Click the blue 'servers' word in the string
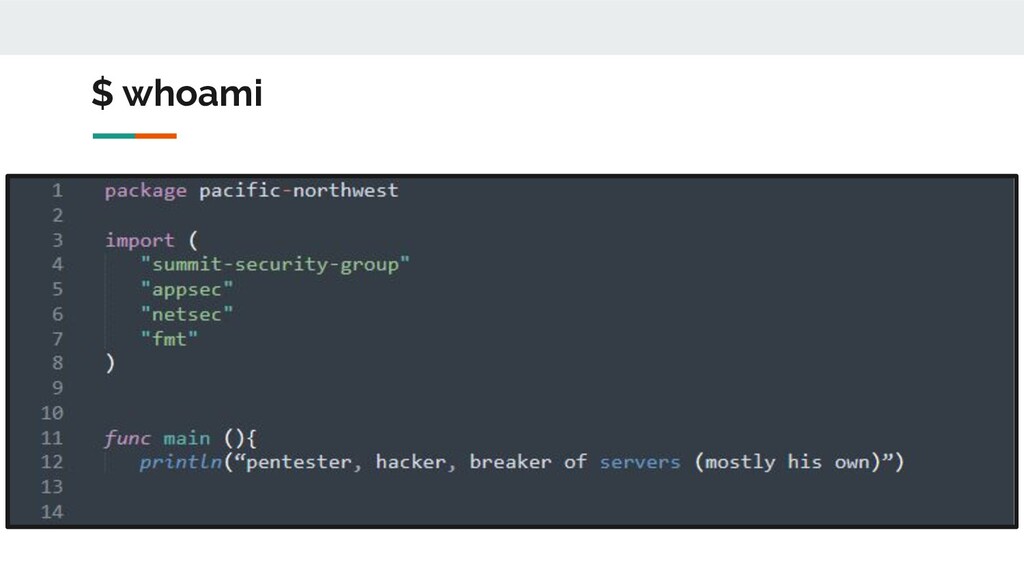 [640, 462]
